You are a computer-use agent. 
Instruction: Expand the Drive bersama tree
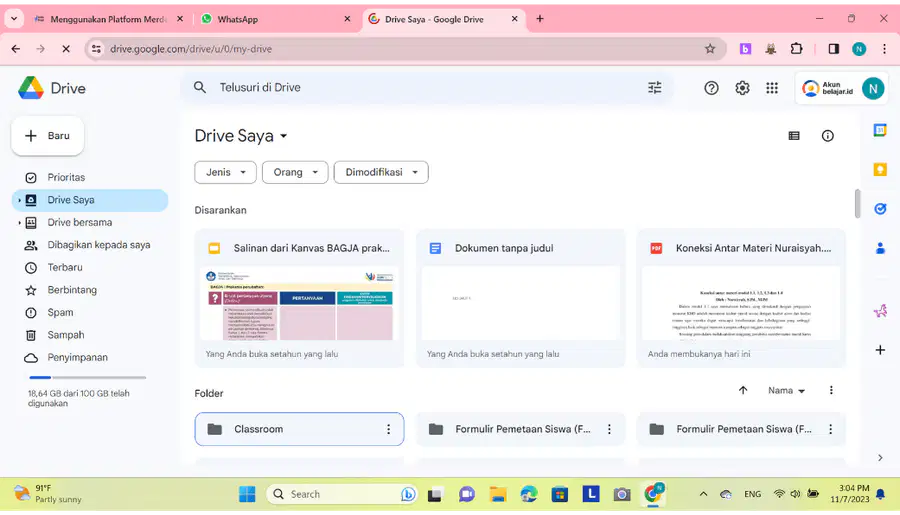[x=19, y=223]
